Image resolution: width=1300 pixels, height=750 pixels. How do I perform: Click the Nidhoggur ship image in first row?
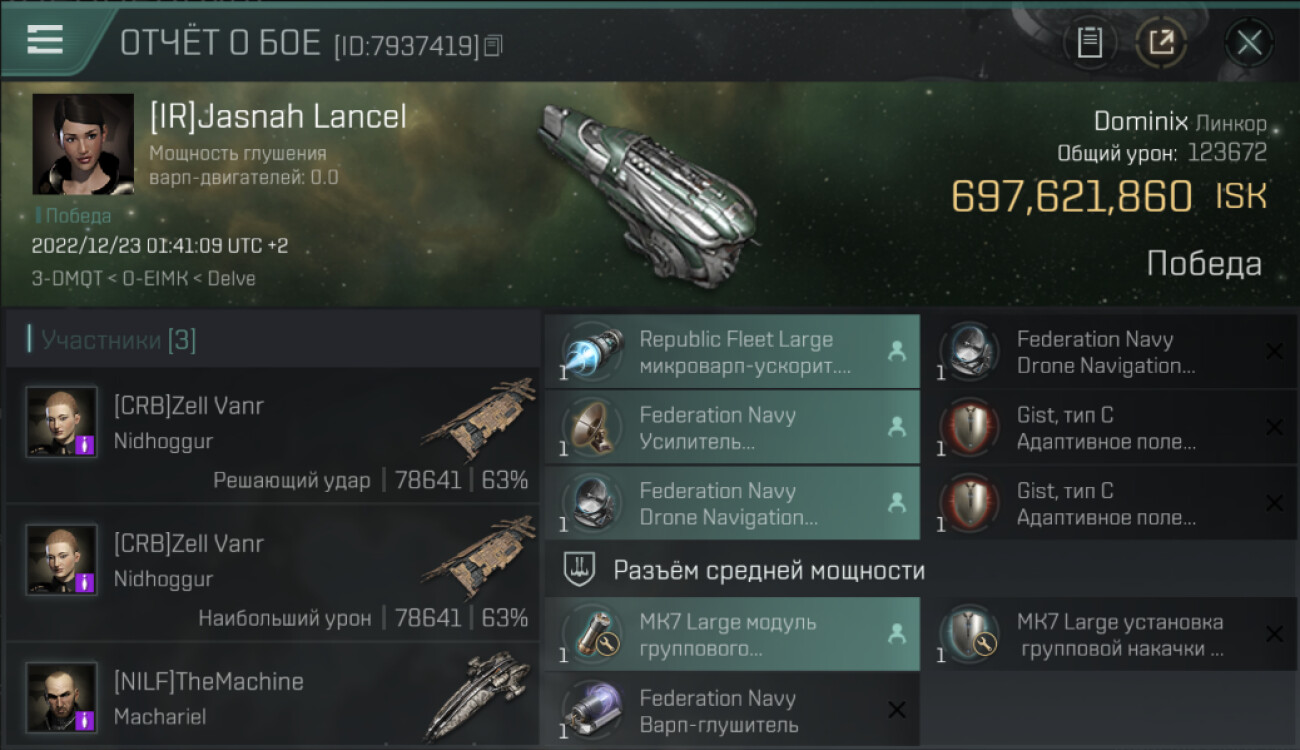478,416
